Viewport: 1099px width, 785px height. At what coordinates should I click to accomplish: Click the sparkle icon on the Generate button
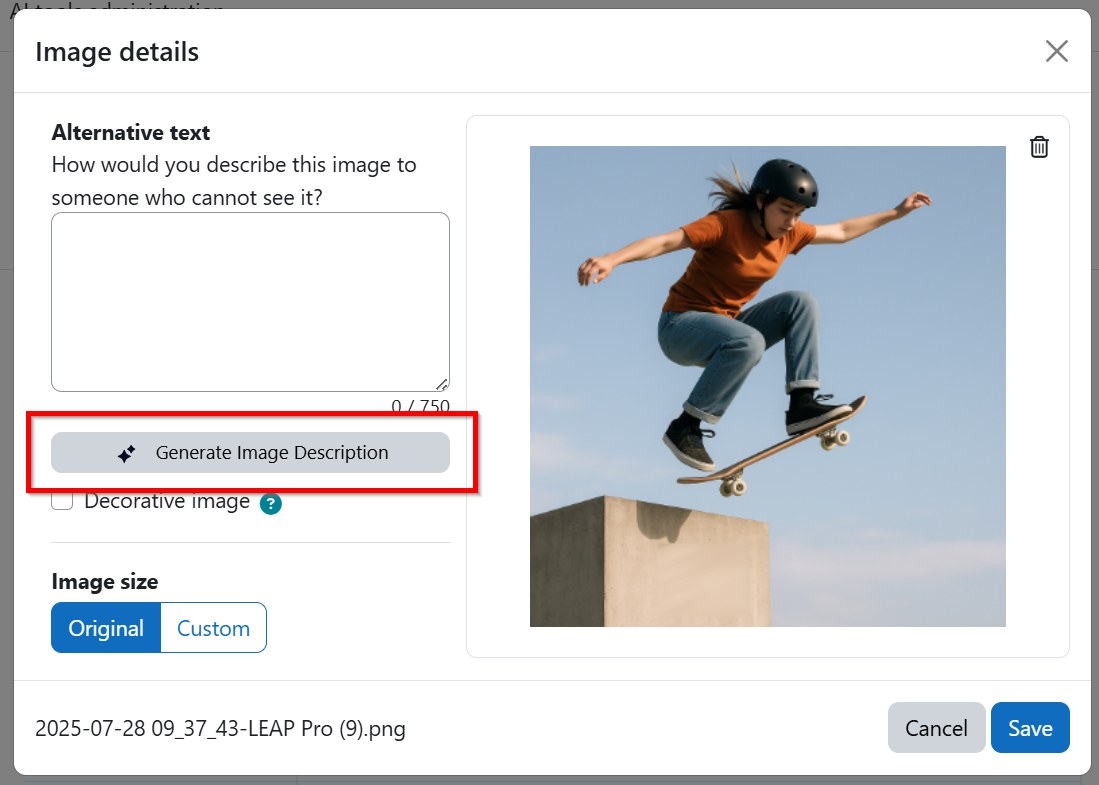[126, 453]
